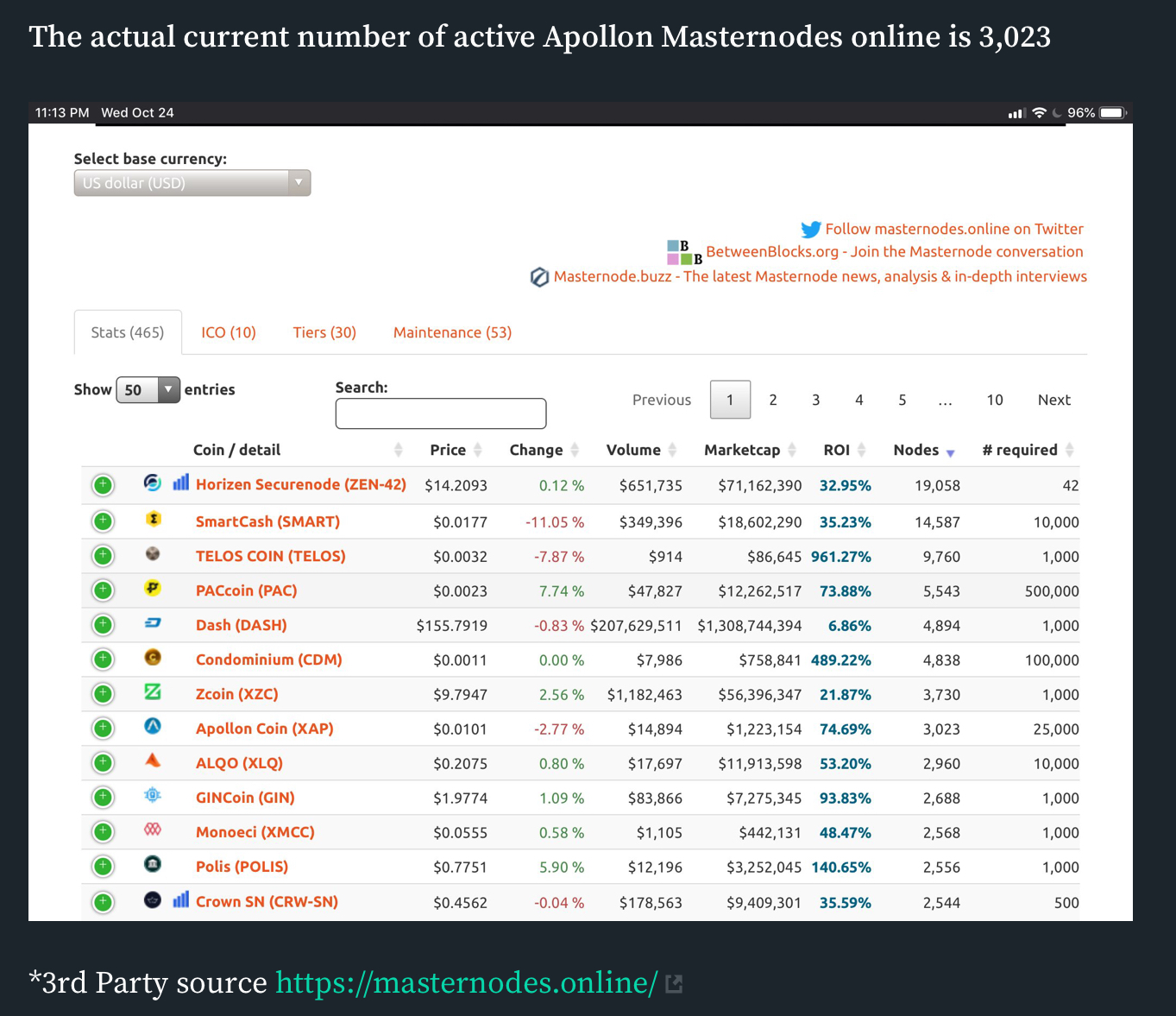Viewport: 1176px width, 1016px height.
Task: Expand details for Crown SN row
Action: tap(103, 903)
